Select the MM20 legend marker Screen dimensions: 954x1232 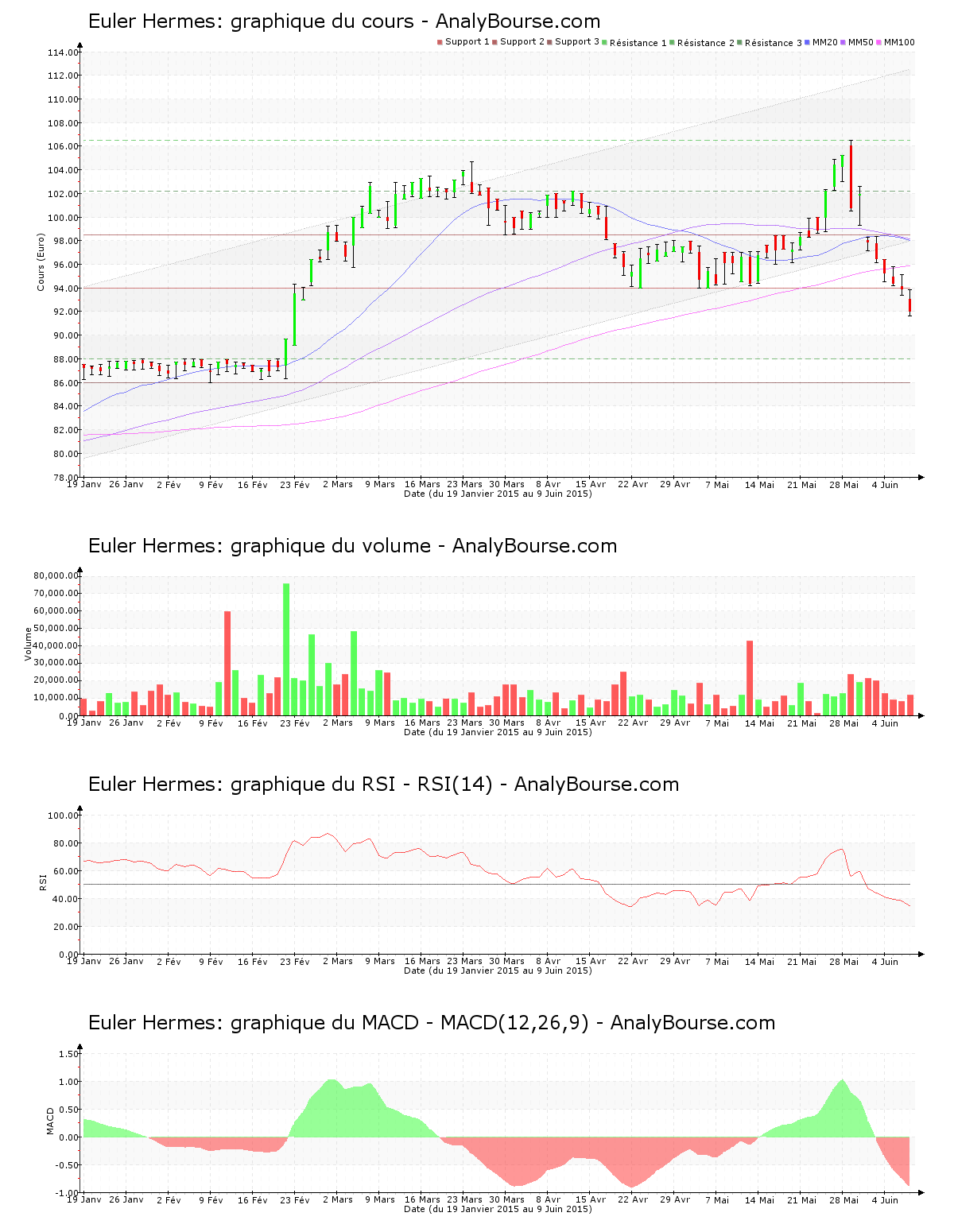(x=806, y=42)
